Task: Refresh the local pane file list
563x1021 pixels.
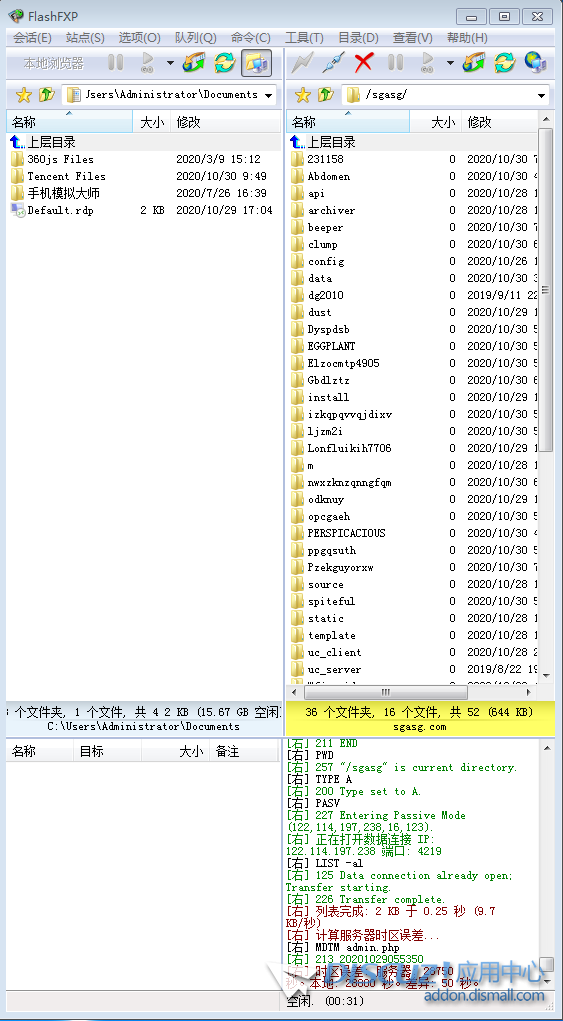Action: (x=225, y=63)
